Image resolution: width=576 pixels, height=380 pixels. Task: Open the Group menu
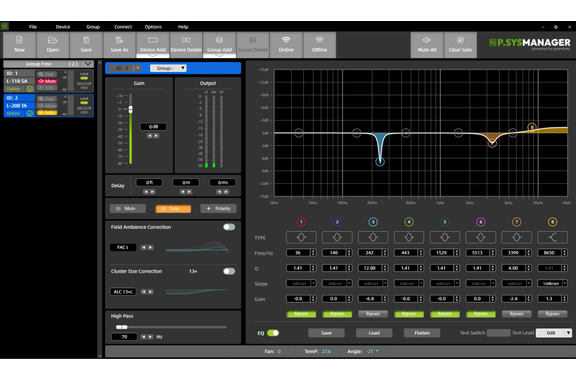pos(93,27)
